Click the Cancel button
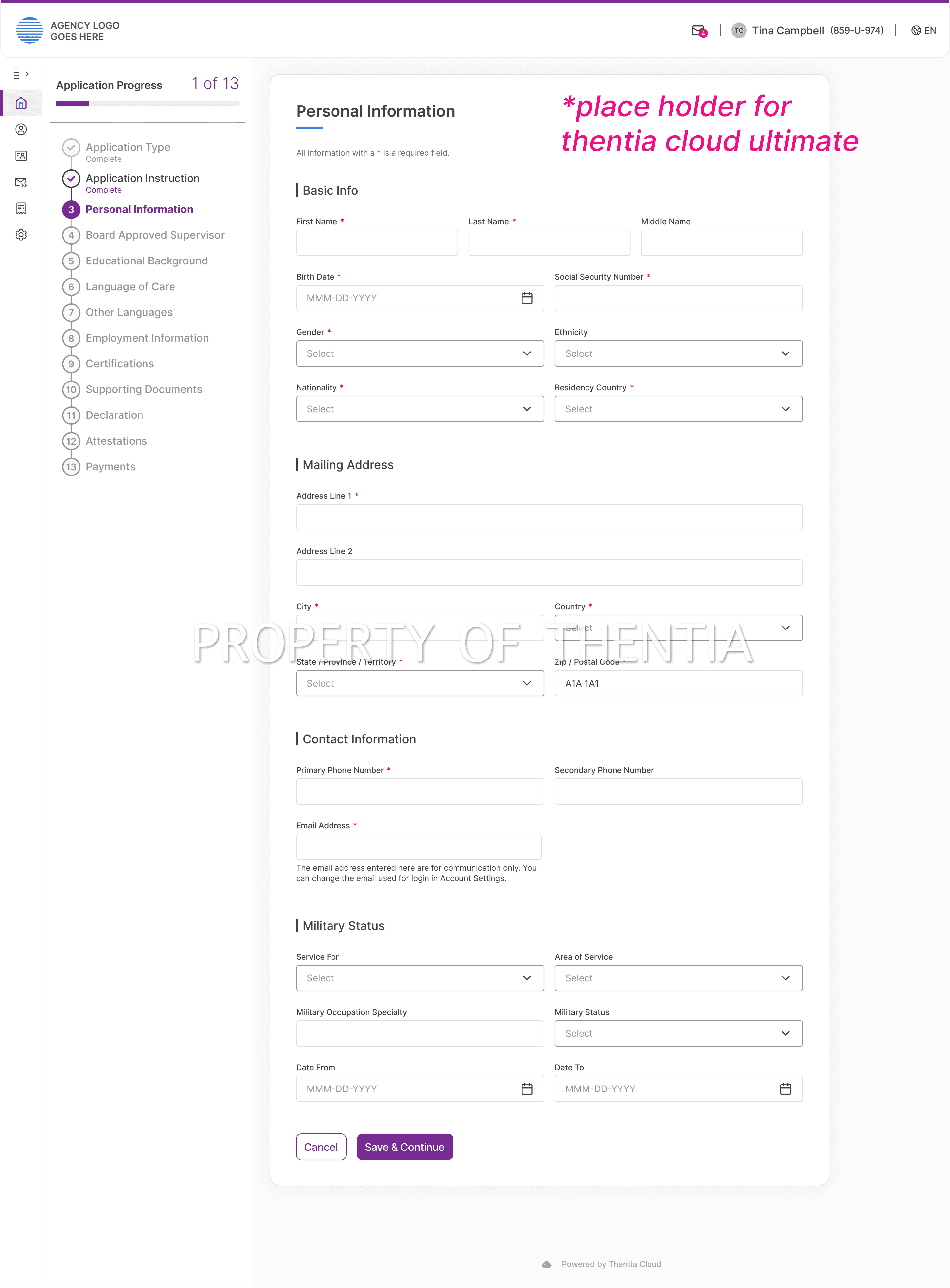Viewport: 950px width, 1288px height. point(321,1147)
